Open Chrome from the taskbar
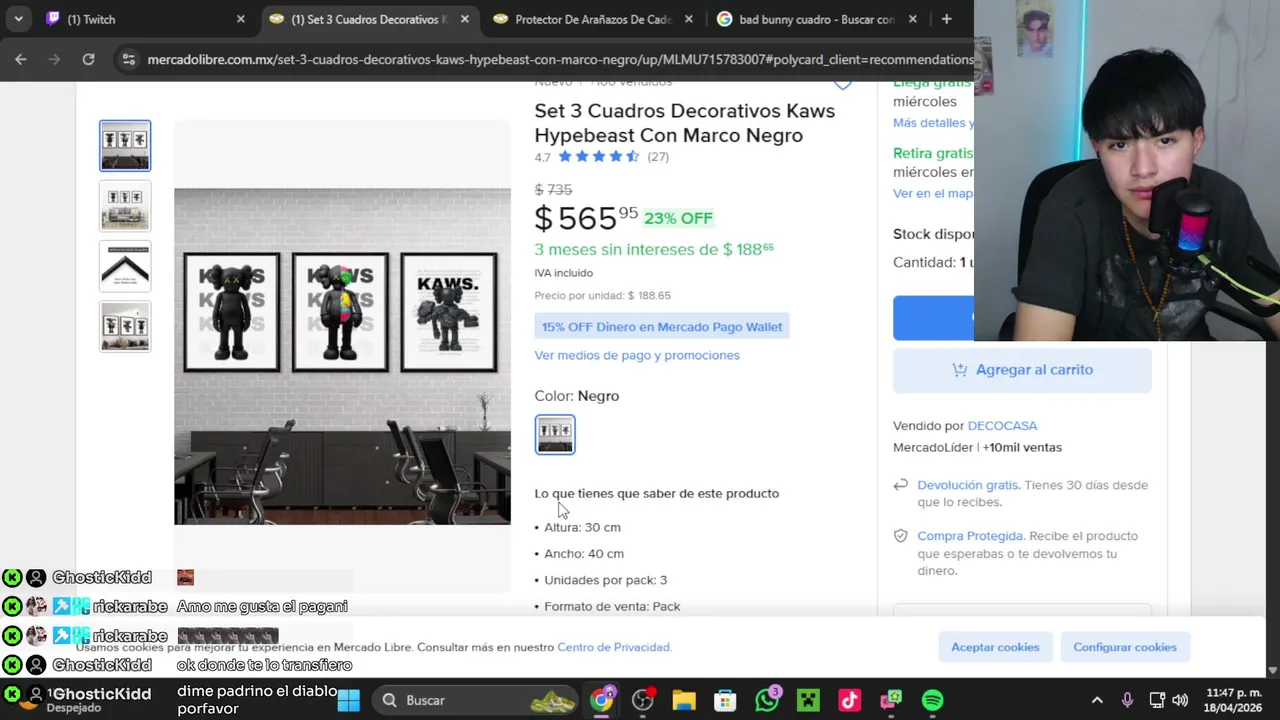This screenshot has width=1280, height=720. [601, 700]
